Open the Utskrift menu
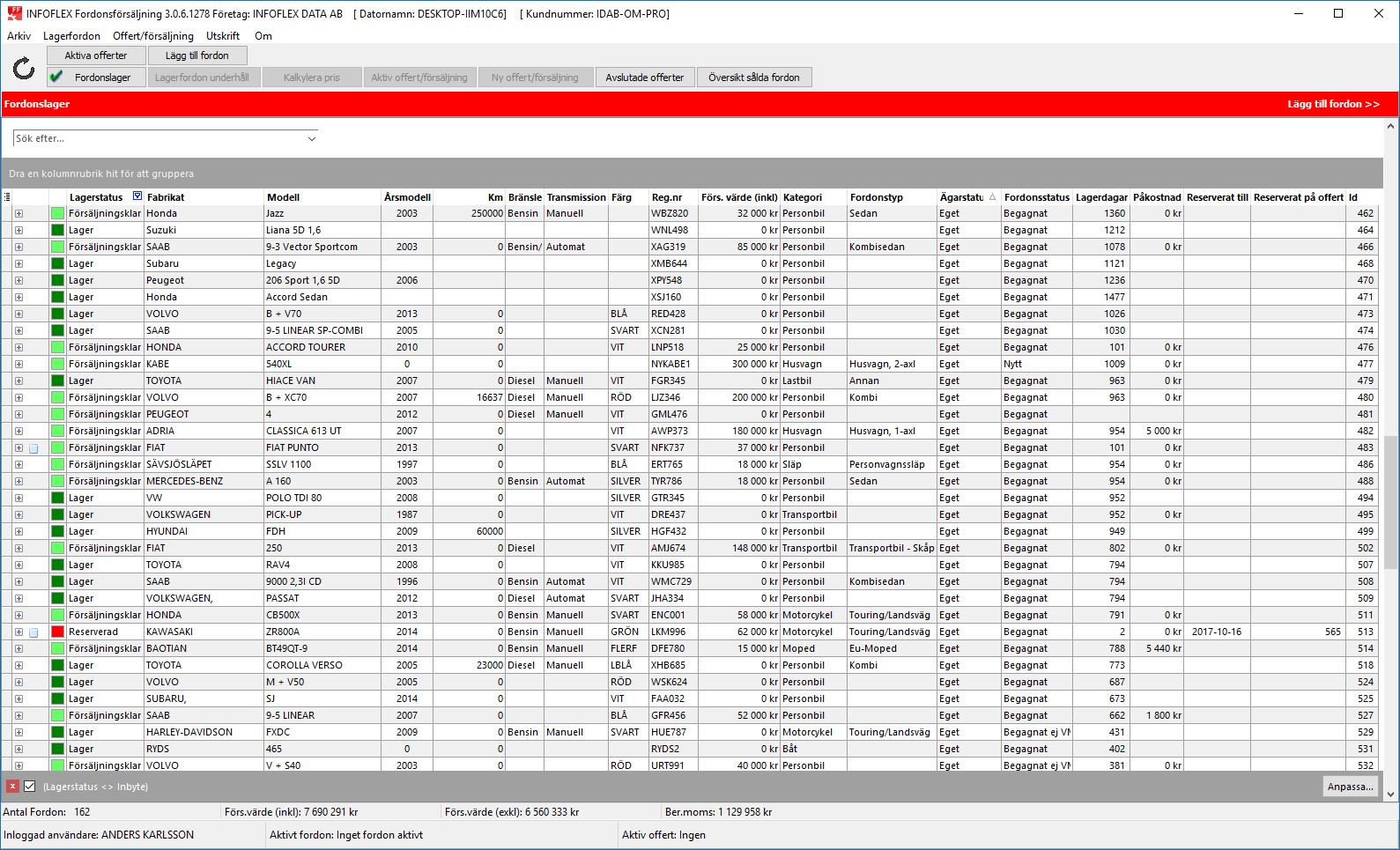The width and height of the screenshot is (1400, 850). 223,36
